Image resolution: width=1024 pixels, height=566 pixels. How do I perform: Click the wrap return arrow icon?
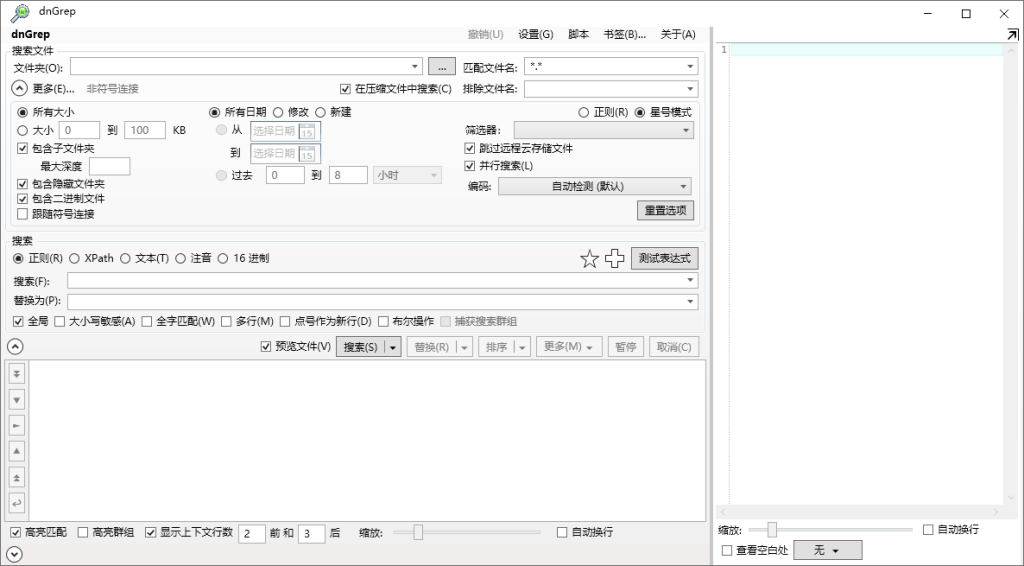[17, 503]
